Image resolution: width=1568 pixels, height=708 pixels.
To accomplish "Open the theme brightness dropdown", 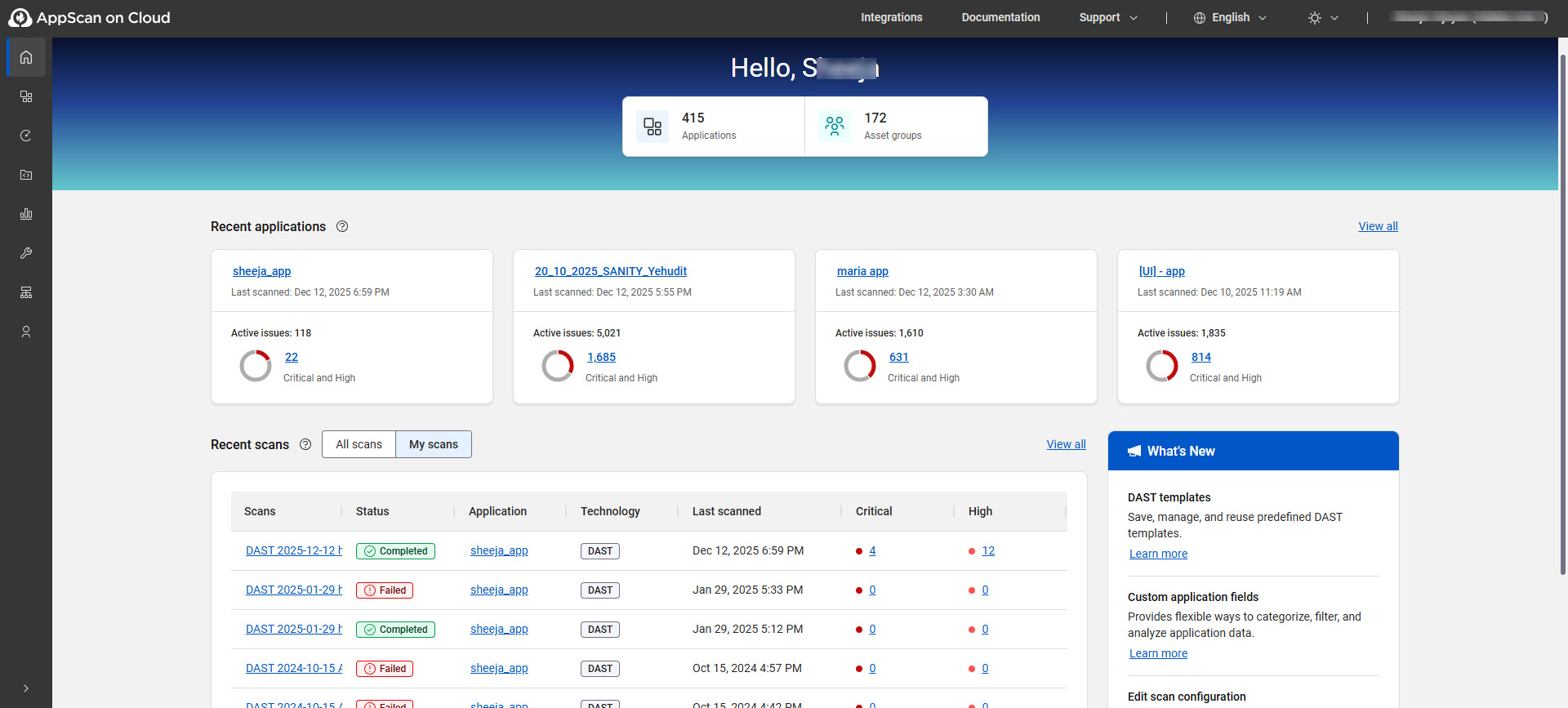I will point(1323,18).
